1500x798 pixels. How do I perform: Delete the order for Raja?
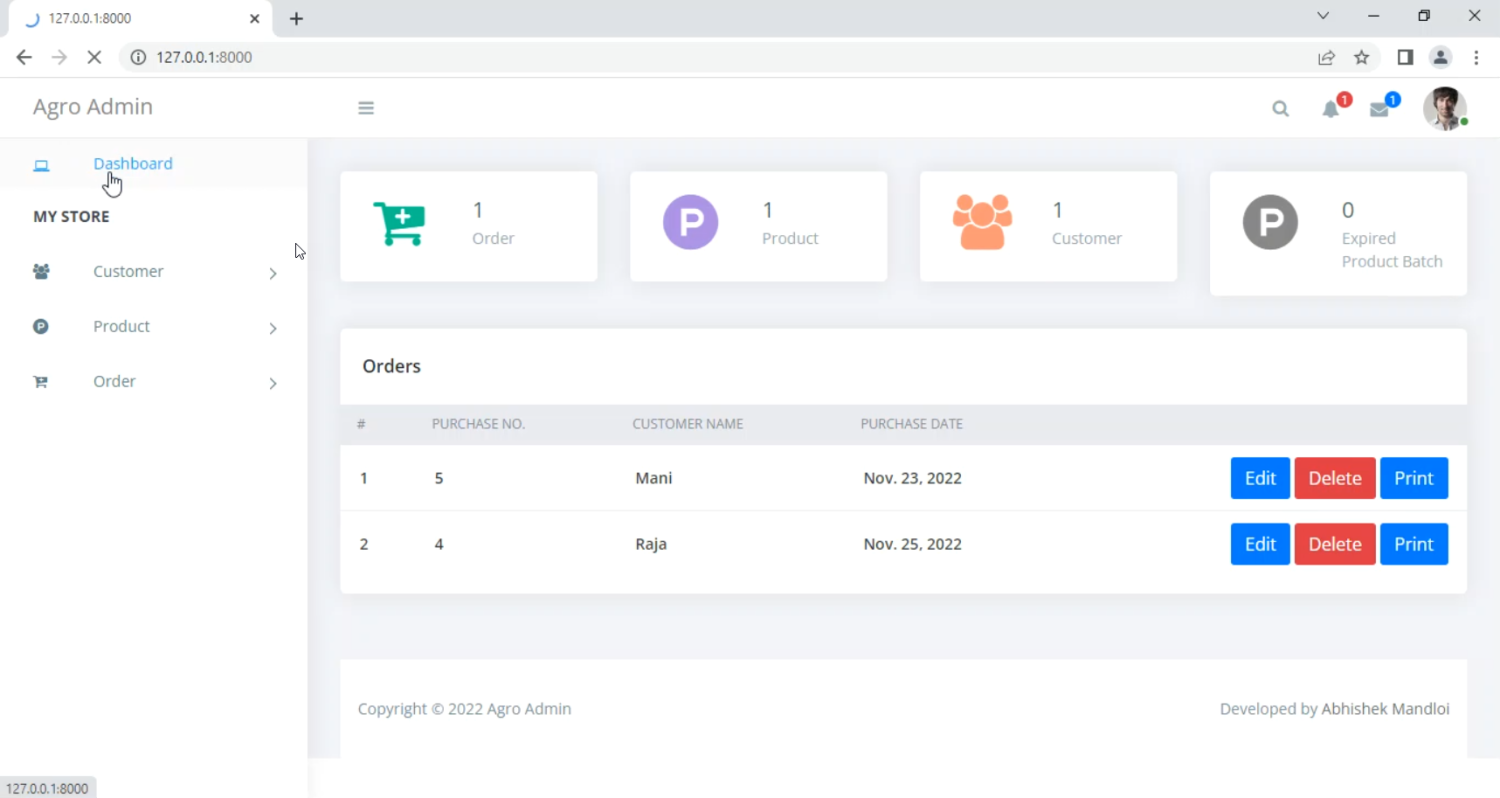tap(1335, 544)
